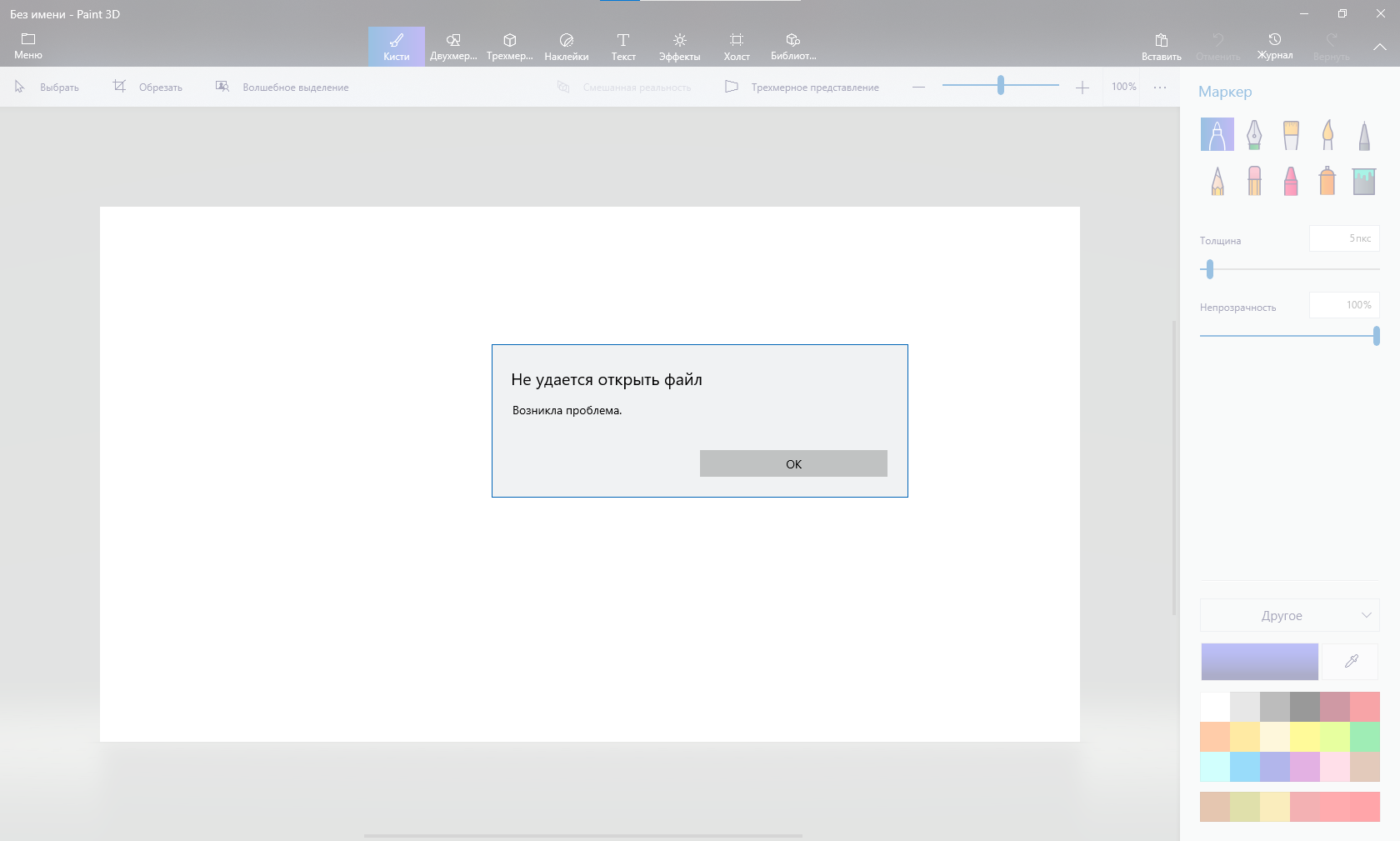This screenshot has height=841, width=1400.
Task: Click OK in the error dialog
Action: point(793,463)
